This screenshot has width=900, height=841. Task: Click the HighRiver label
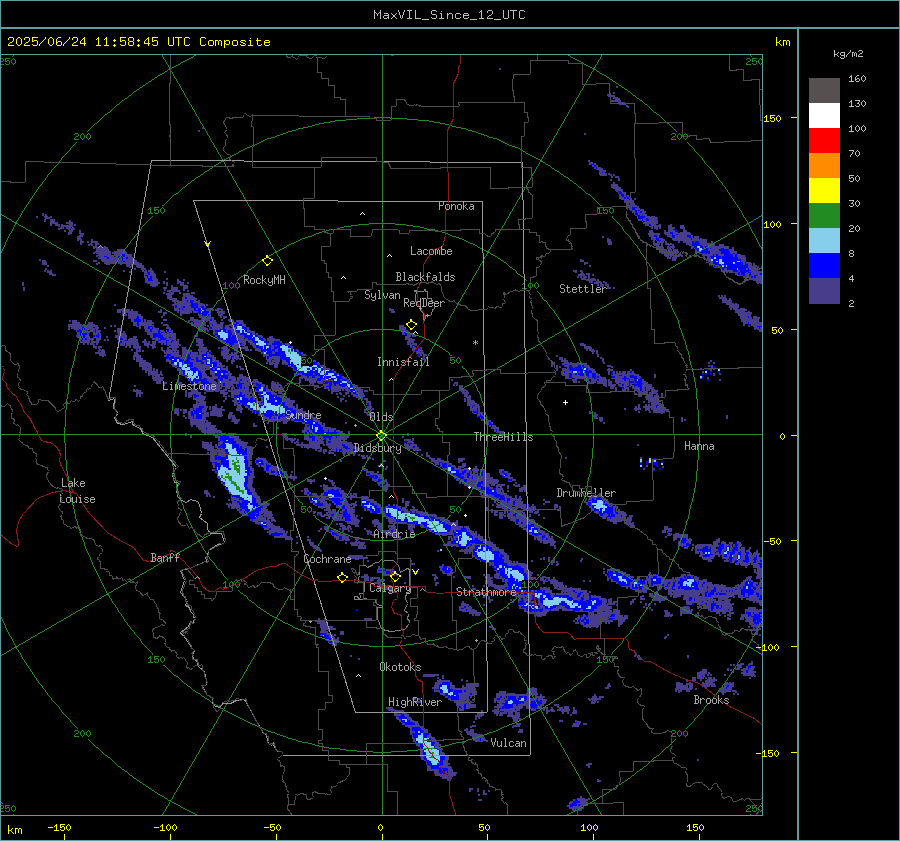point(415,702)
